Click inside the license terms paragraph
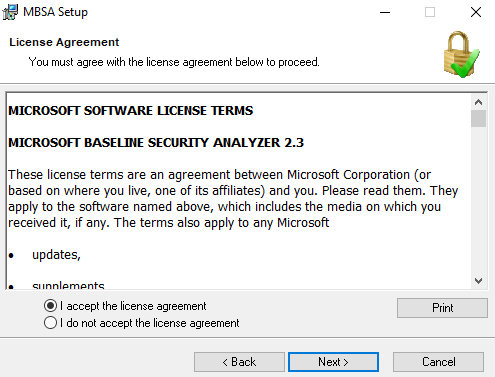Screen dimensions: 495x377 pyautogui.click(x=233, y=199)
